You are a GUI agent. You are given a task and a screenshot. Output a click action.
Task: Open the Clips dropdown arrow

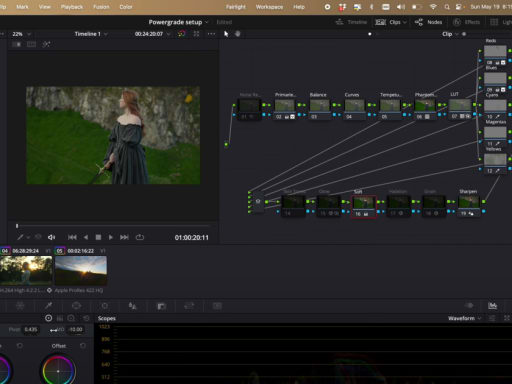pos(405,22)
